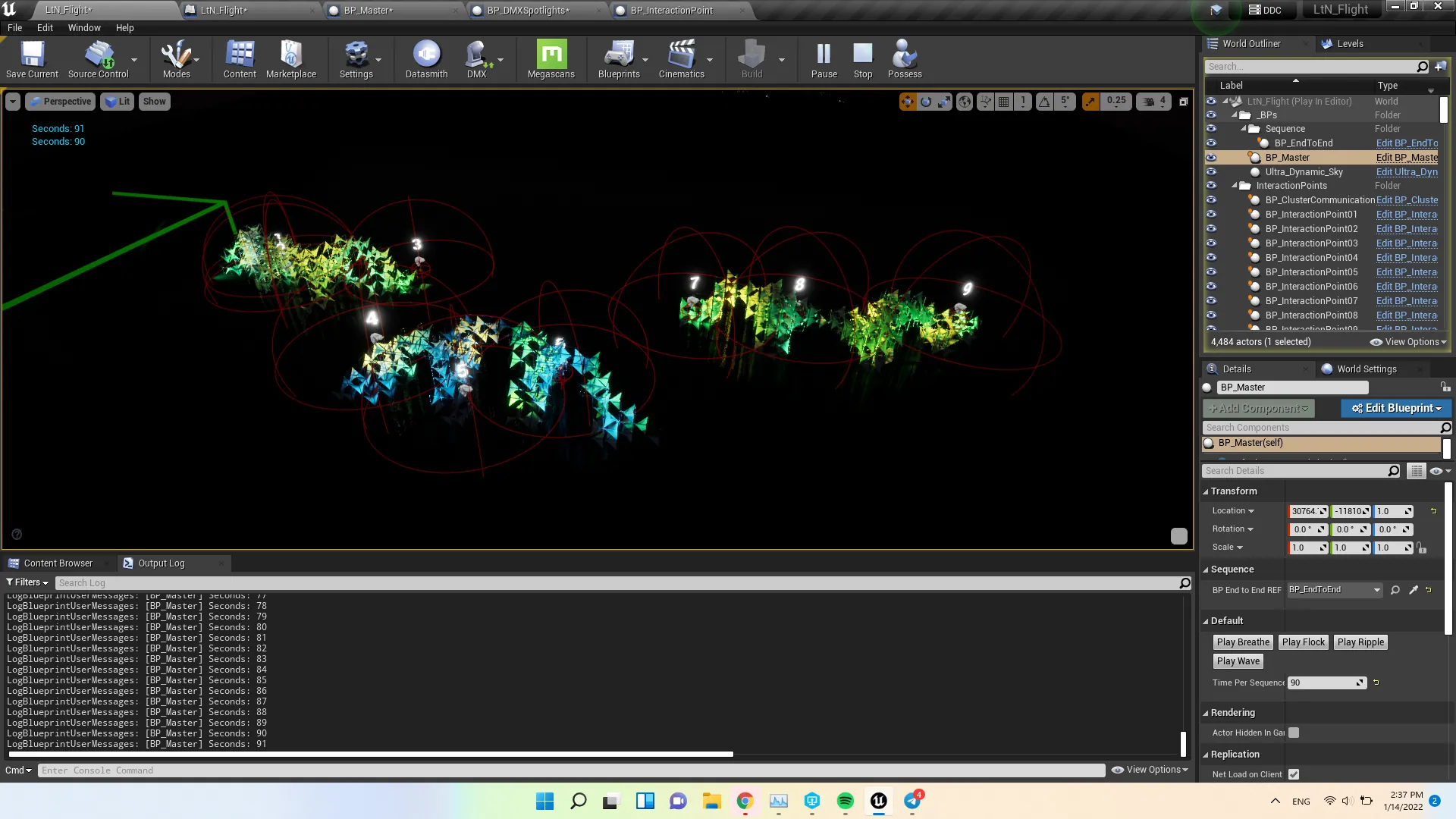Screen dimensions: 1456x819
Task: Click the Datasmith toolbar icon
Action: (426, 59)
